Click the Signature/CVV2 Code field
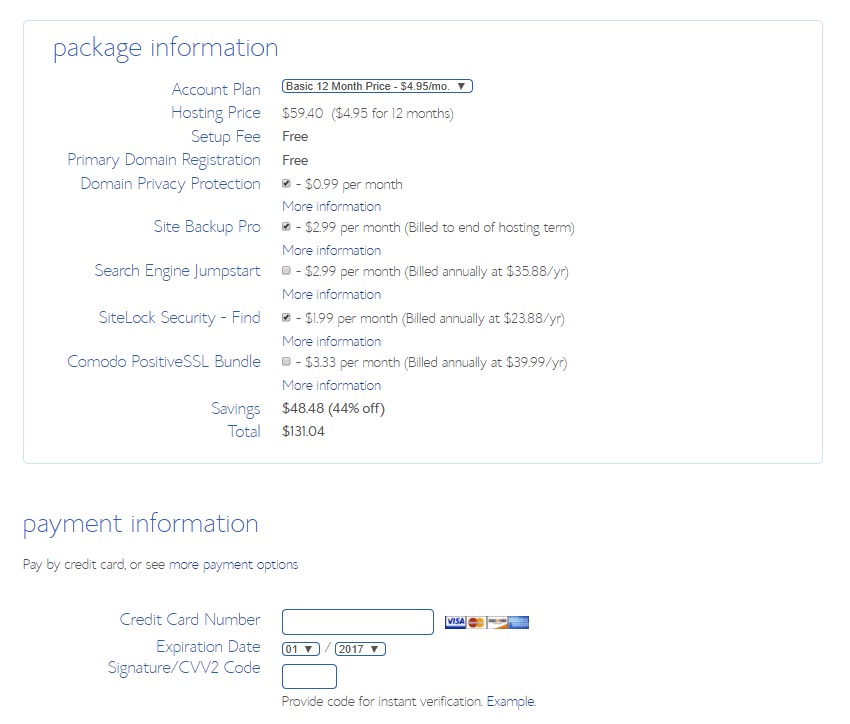Image resolution: width=850 pixels, height=724 pixels. click(x=309, y=676)
